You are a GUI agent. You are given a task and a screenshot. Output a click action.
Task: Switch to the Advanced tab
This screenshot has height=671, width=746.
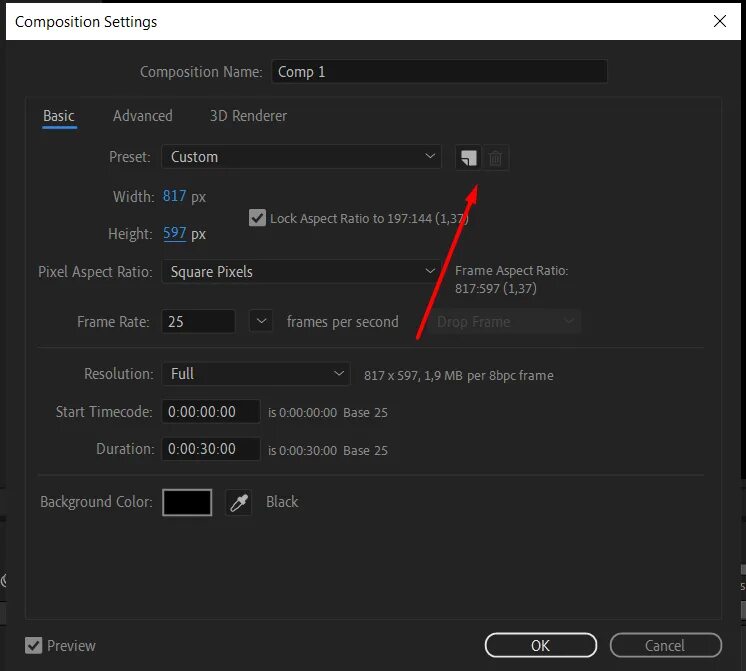point(143,116)
